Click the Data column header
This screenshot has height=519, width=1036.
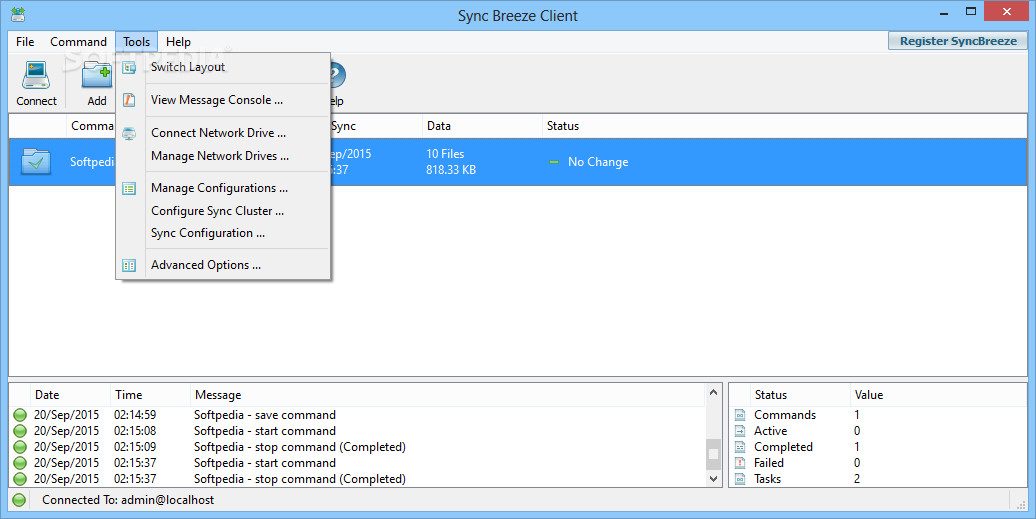[482, 126]
